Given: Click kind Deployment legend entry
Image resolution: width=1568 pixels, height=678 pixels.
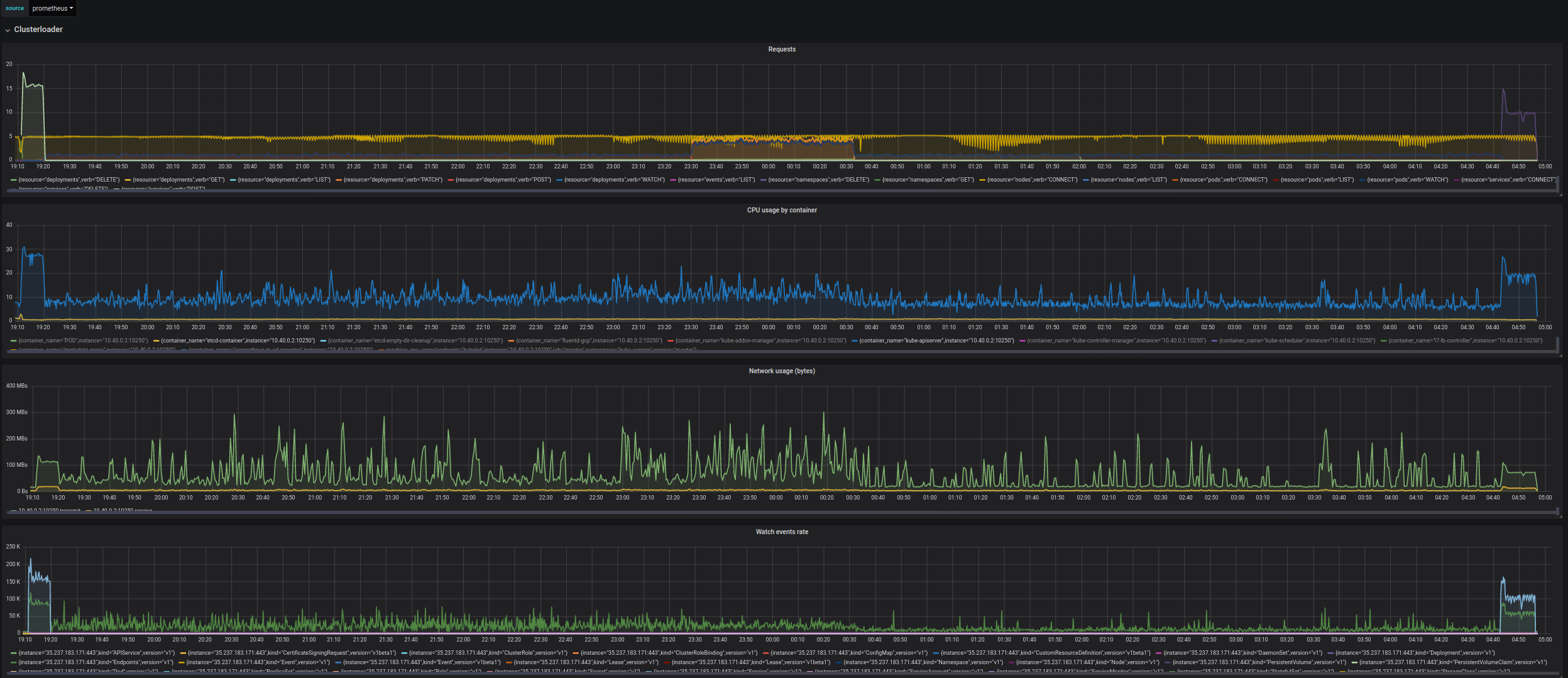Looking at the screenshot, I should point(1415,653).
